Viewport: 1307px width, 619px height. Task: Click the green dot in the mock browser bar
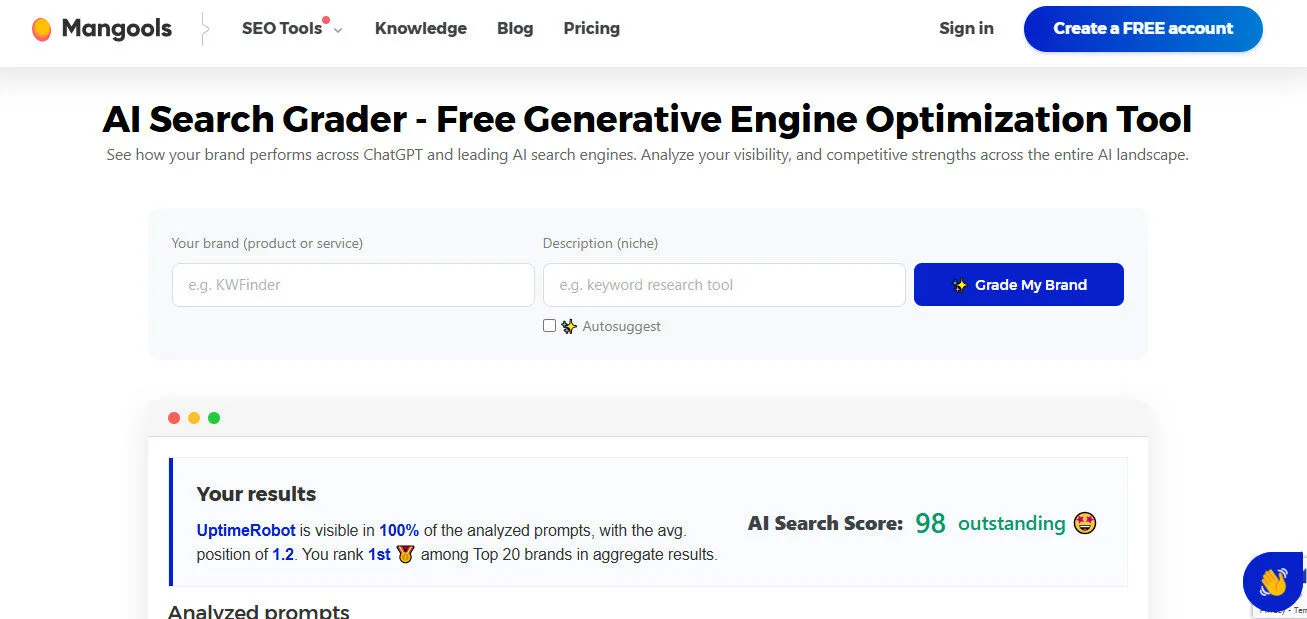pyautogui.click(x=214, y=417)
